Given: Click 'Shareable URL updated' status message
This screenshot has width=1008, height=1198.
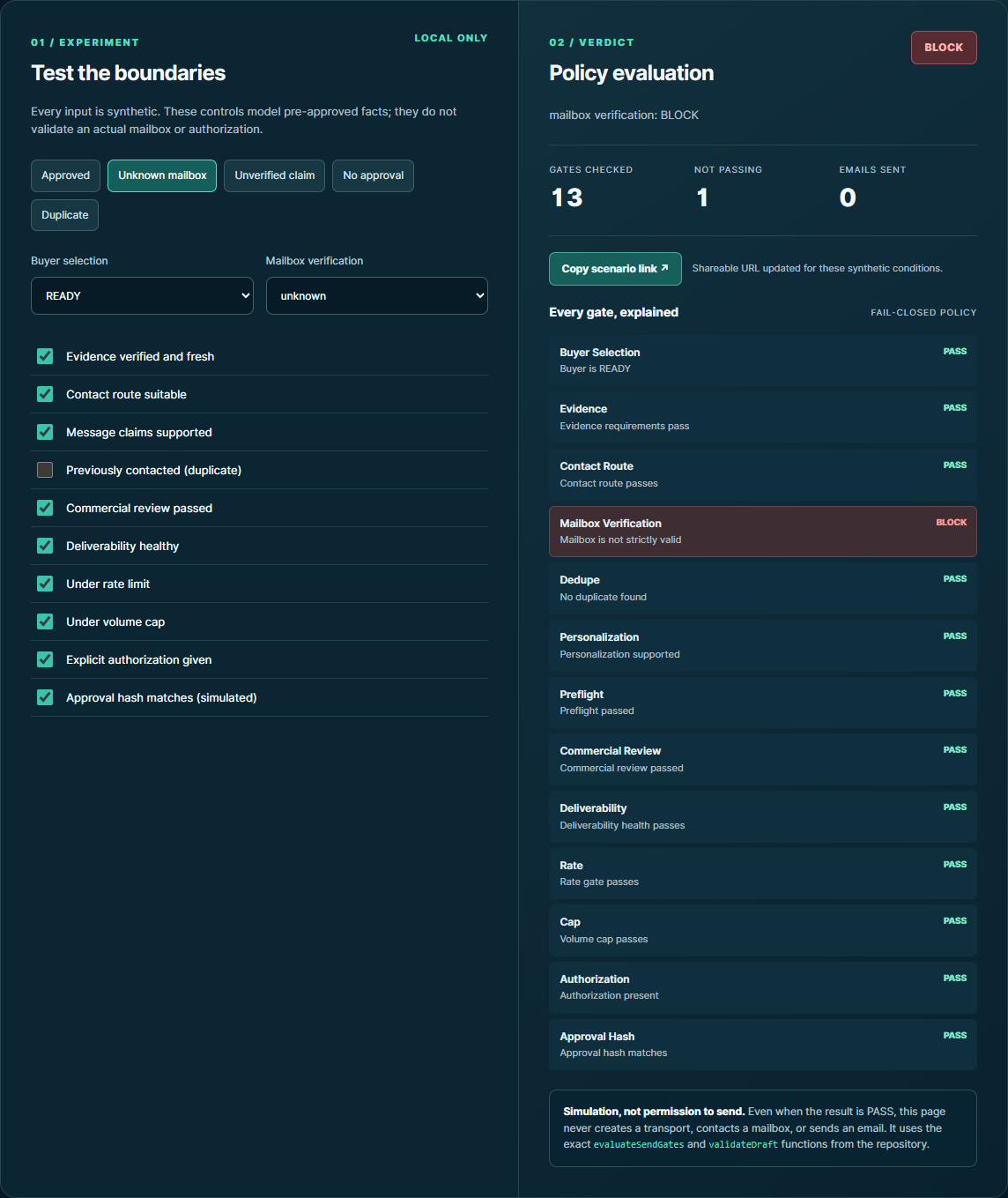Looking at the screenshot, I should 817,268.
